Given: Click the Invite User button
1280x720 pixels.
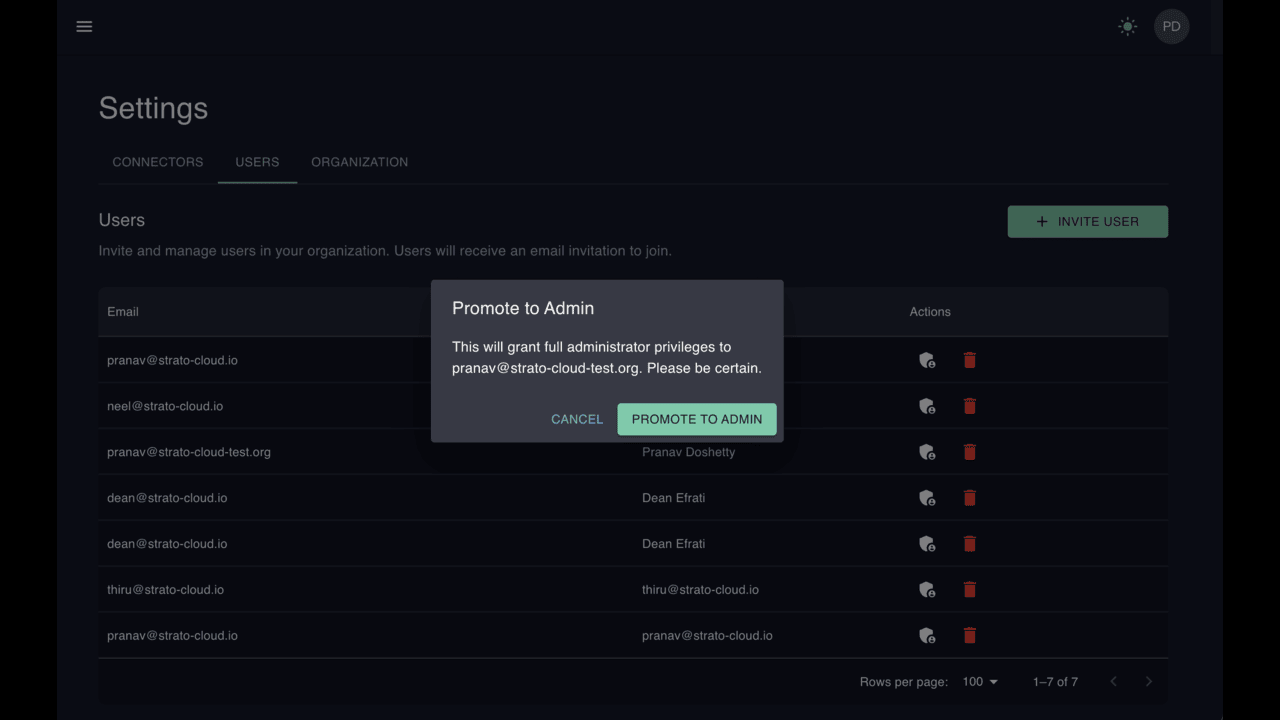Looking at the screenshot, I should (1087, 221).
